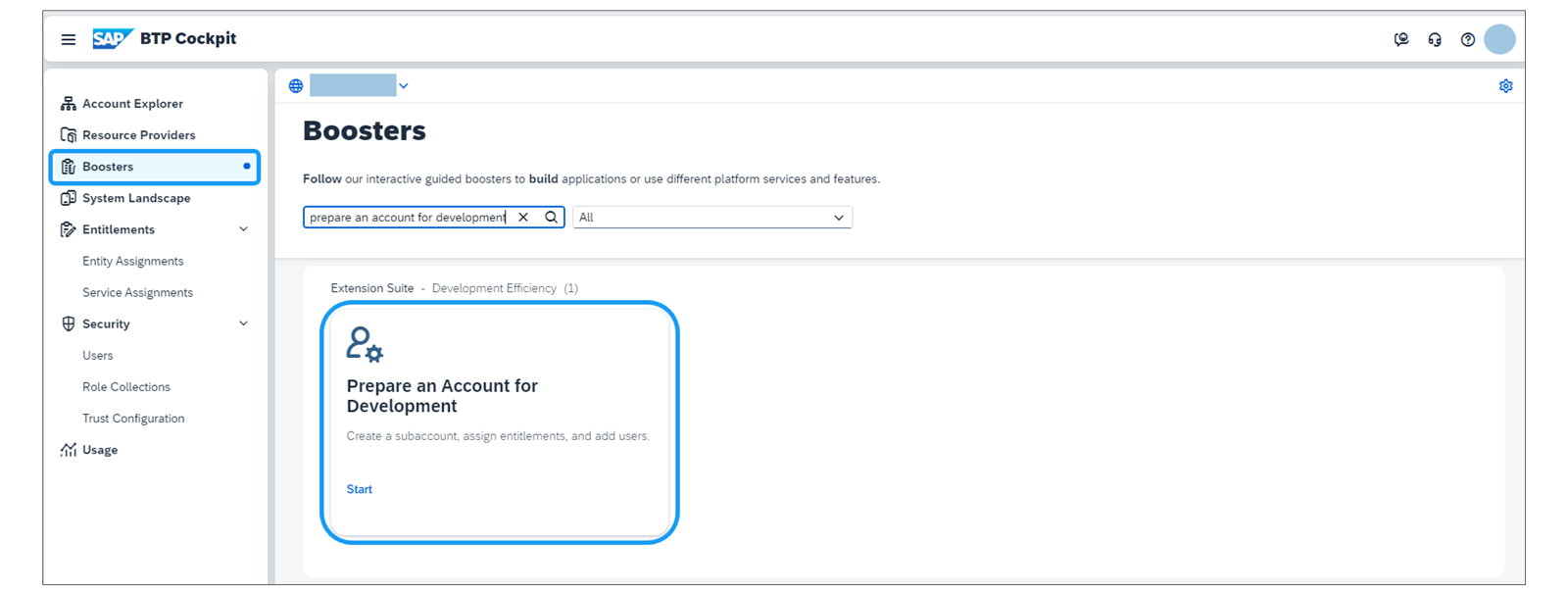The height and width of the screenshot is (595, 1568).
Task: Collapse the Security chevron
Action: click(243, 323)
